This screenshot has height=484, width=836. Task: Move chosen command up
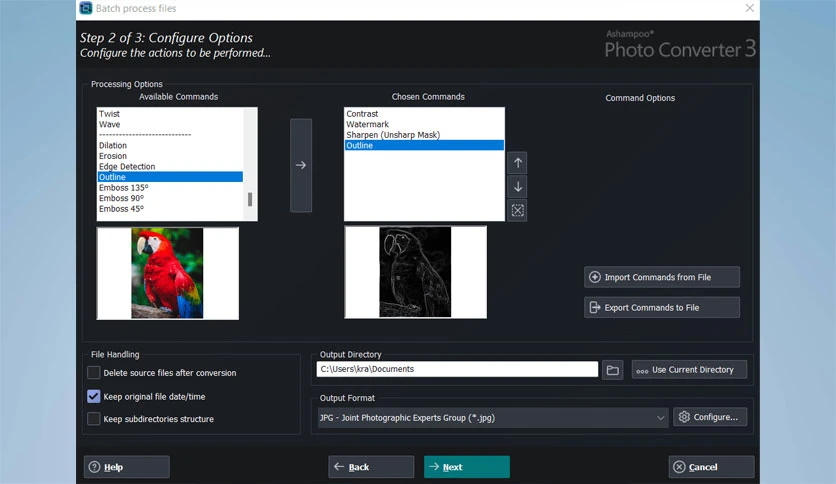[518, 163]
